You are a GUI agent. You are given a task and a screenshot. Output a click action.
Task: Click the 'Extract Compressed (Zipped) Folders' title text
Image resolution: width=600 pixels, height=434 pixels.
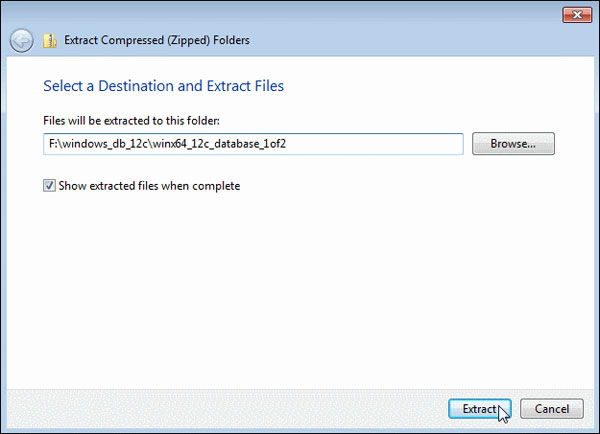(156, 41)
